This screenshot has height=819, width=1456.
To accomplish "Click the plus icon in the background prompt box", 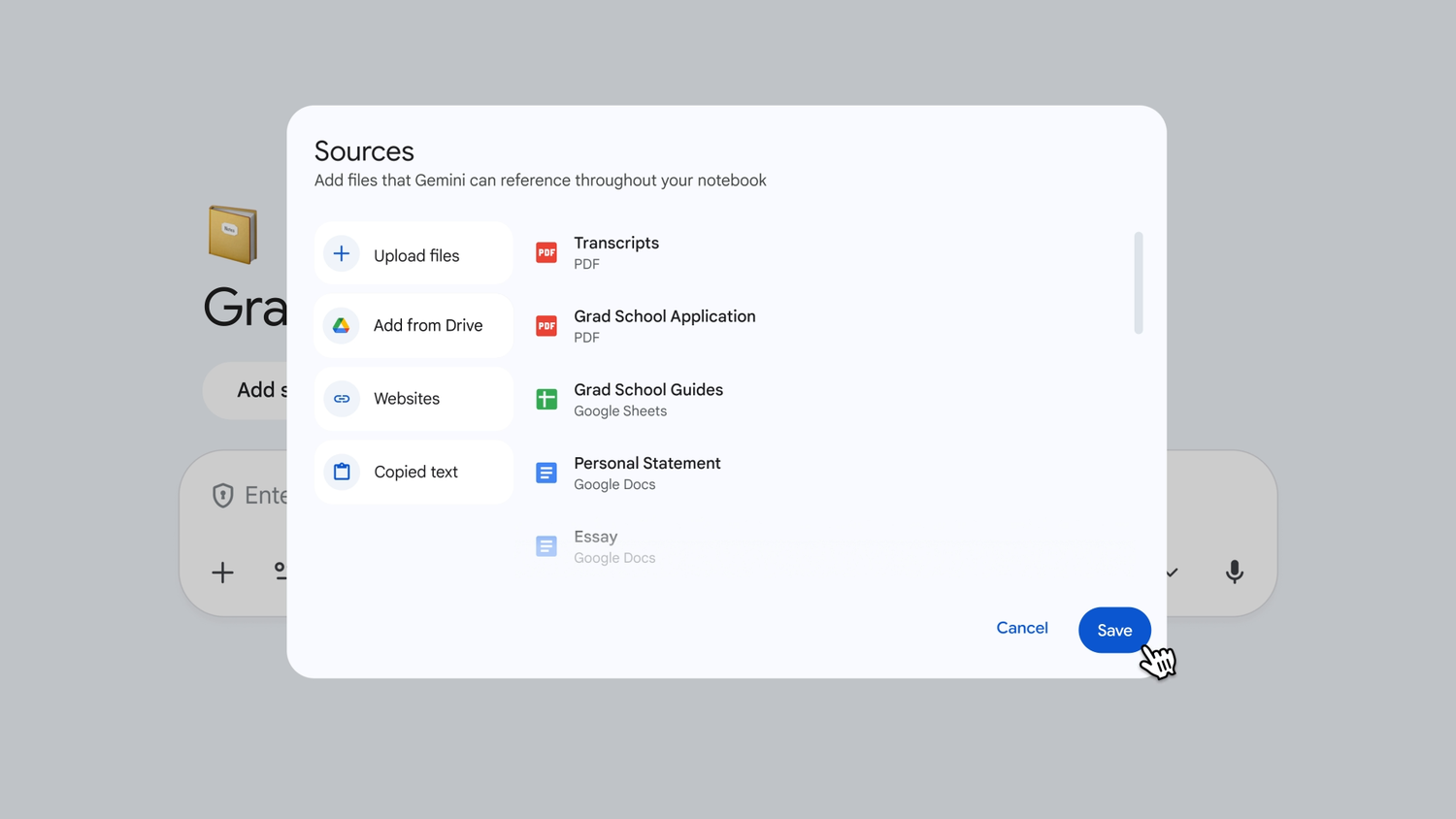I will [222, 573].
